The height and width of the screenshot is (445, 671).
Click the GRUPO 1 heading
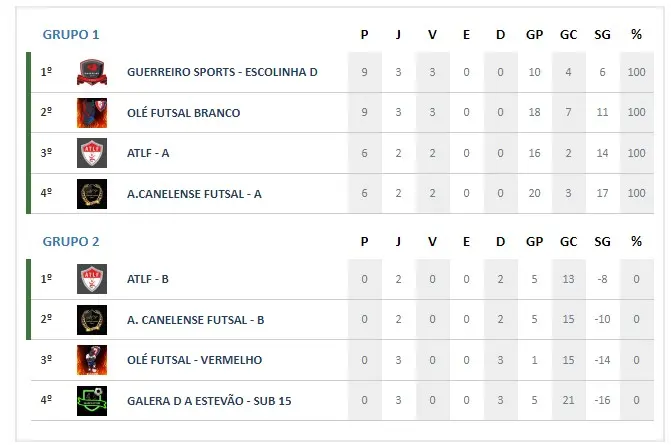71,35
